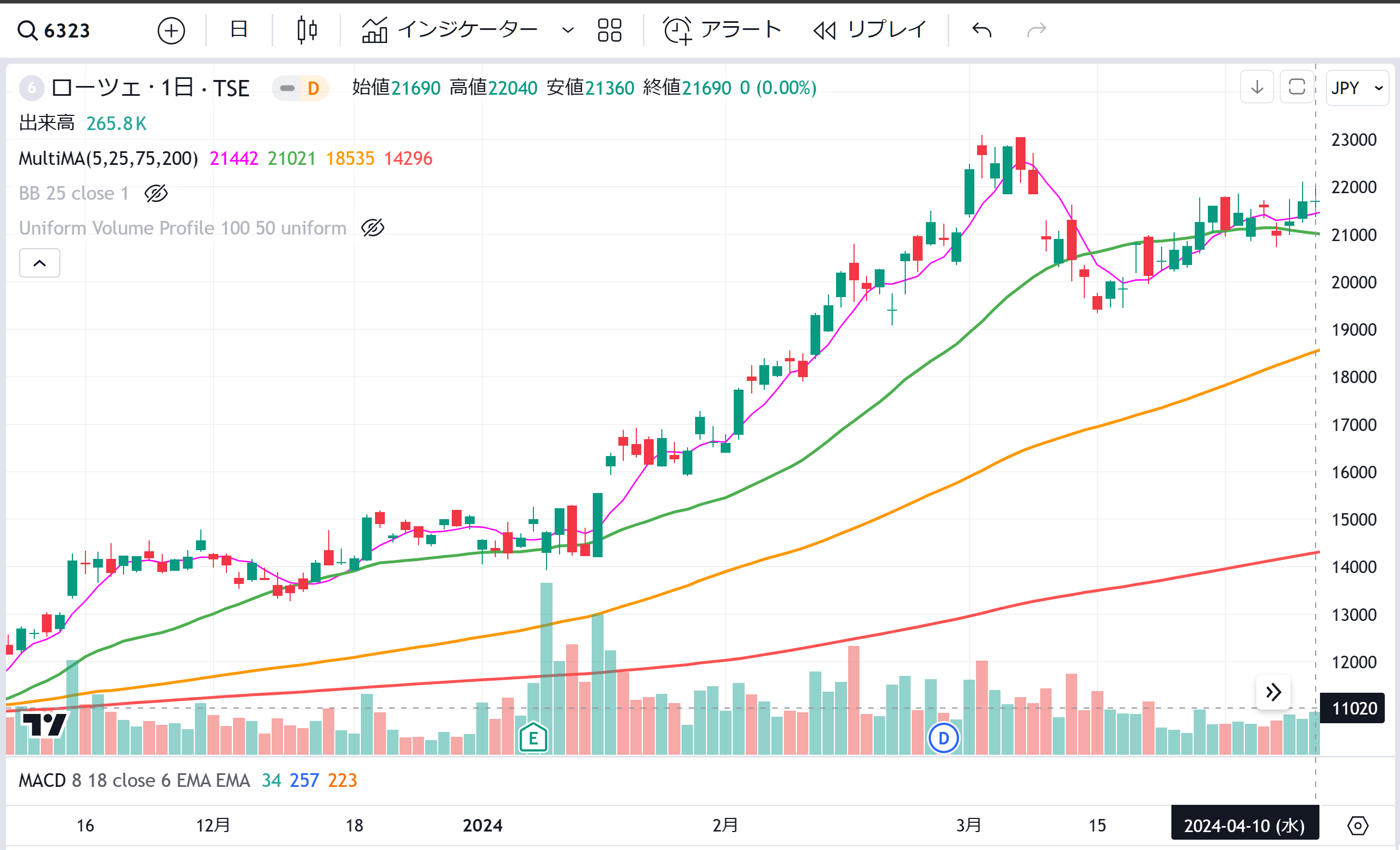Add a symbol to compare with plus icon
This screenshot has height=850, width=1400.
[x=171, y=30]
